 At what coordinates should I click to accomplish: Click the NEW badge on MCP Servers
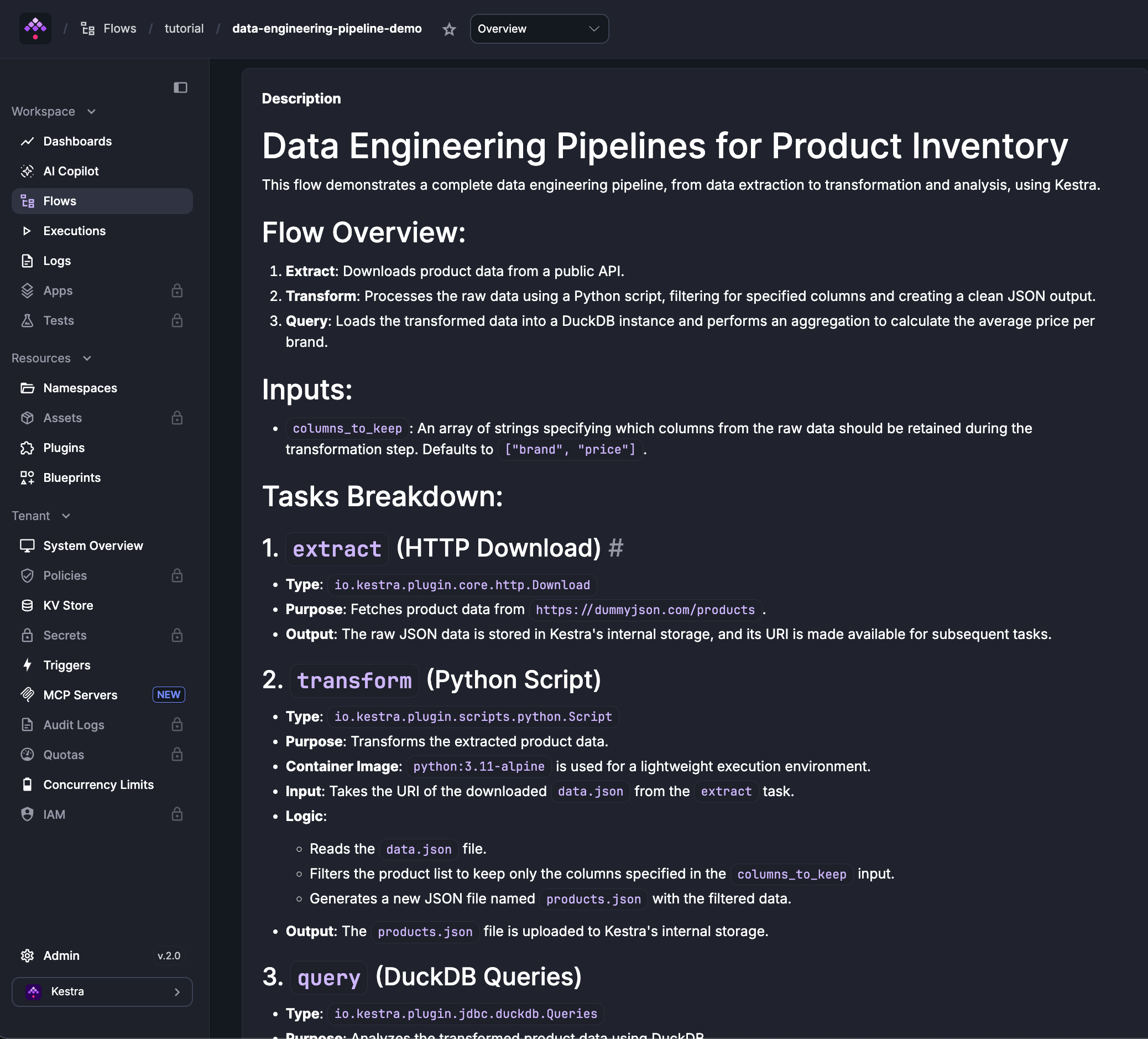coord(169,694)
